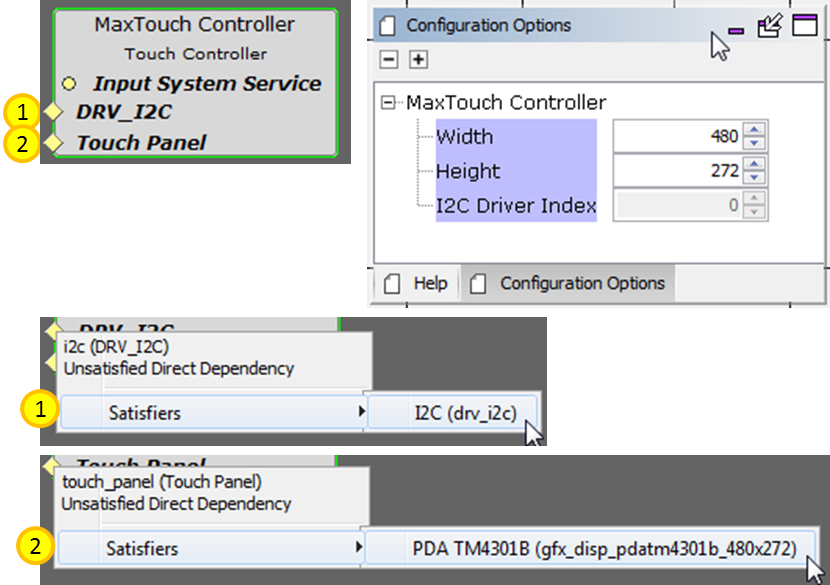
Task: Click the float/detach panel icon
Action: coord(770,25)
